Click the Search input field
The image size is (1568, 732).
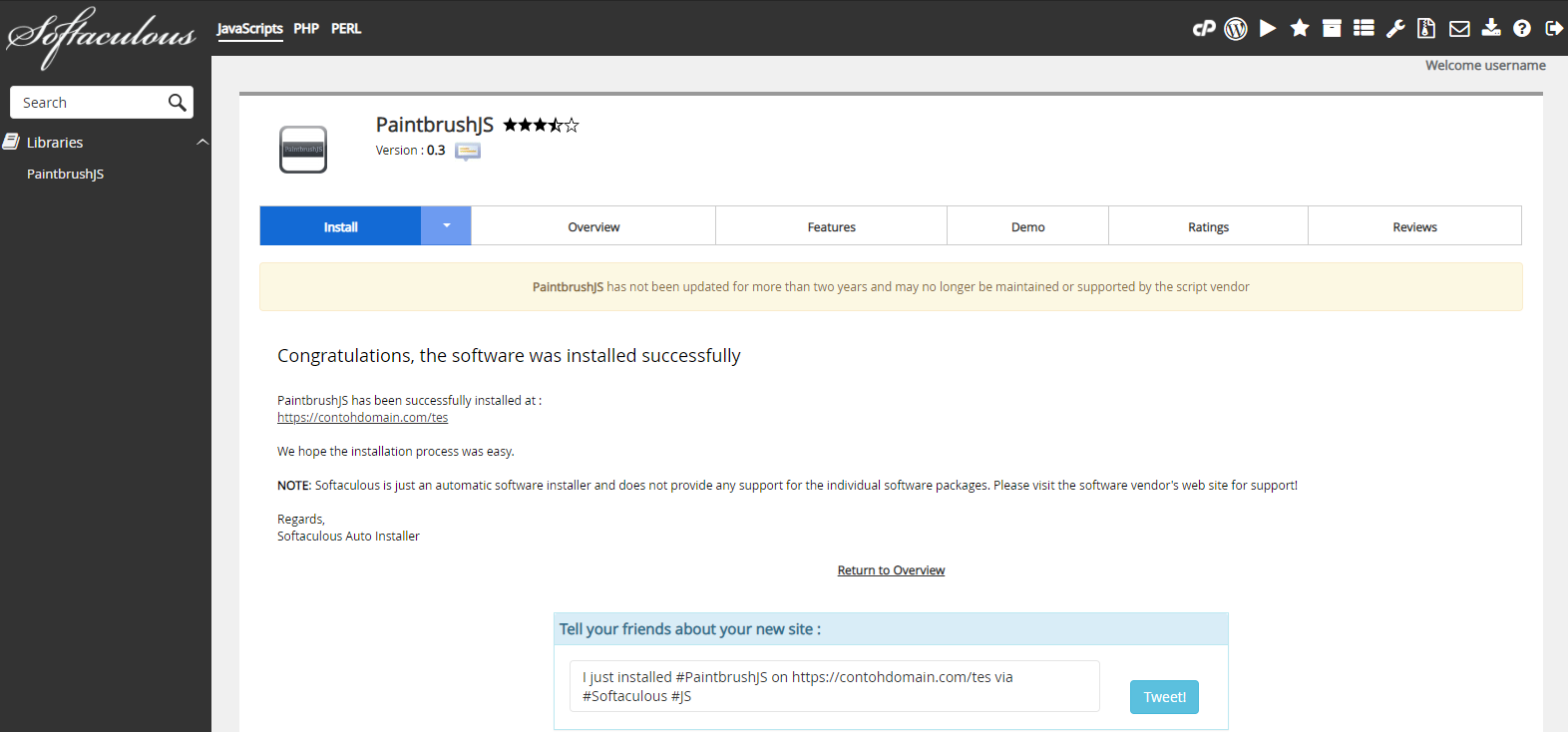[x=90, y=103]
